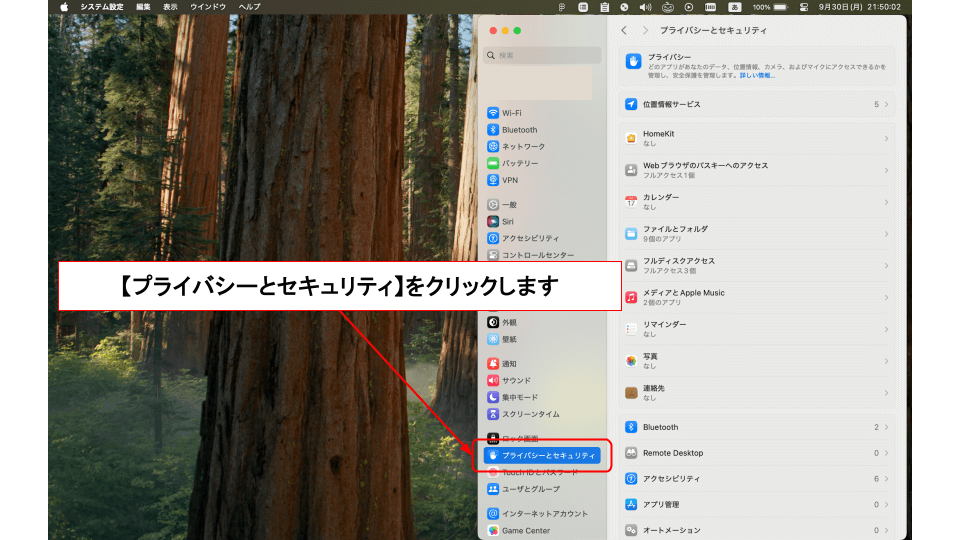
Task: Open Wi-Fi settings in sidebar
Action: point(511,113)
